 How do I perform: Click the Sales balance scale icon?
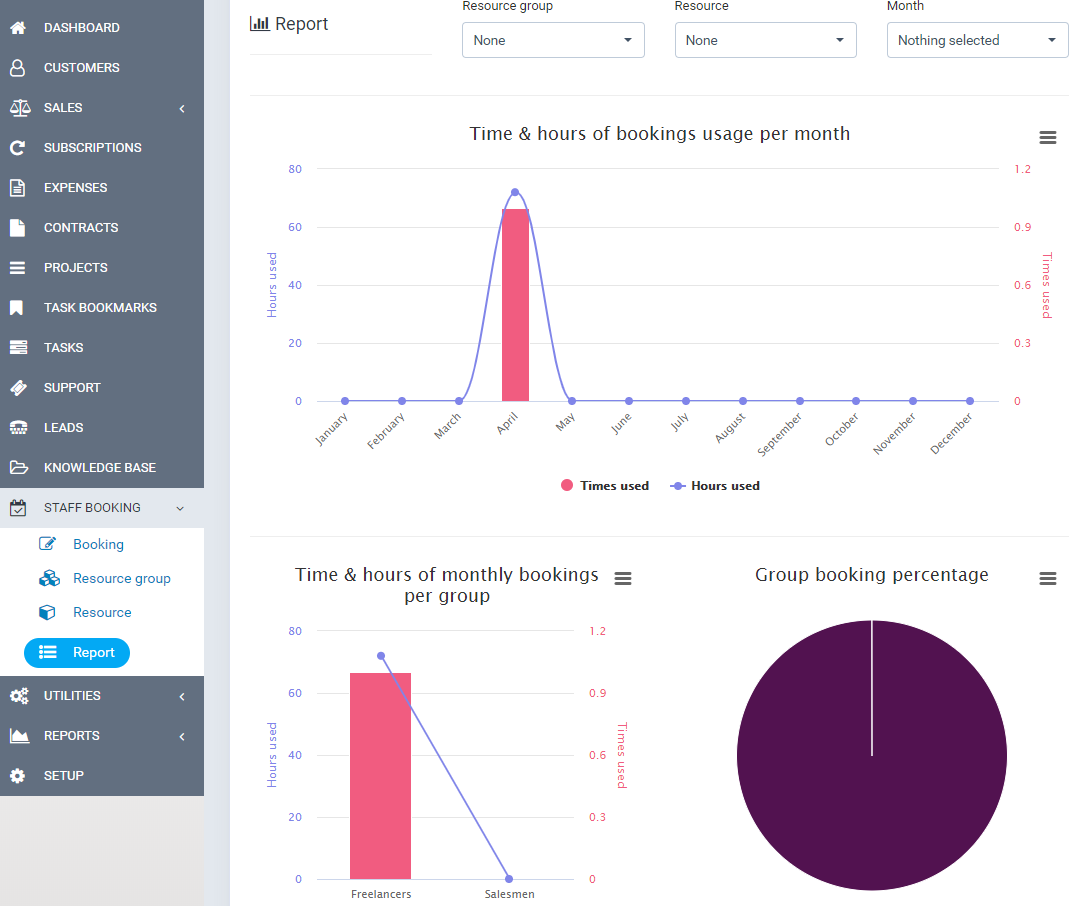click(x=18, y=108)
